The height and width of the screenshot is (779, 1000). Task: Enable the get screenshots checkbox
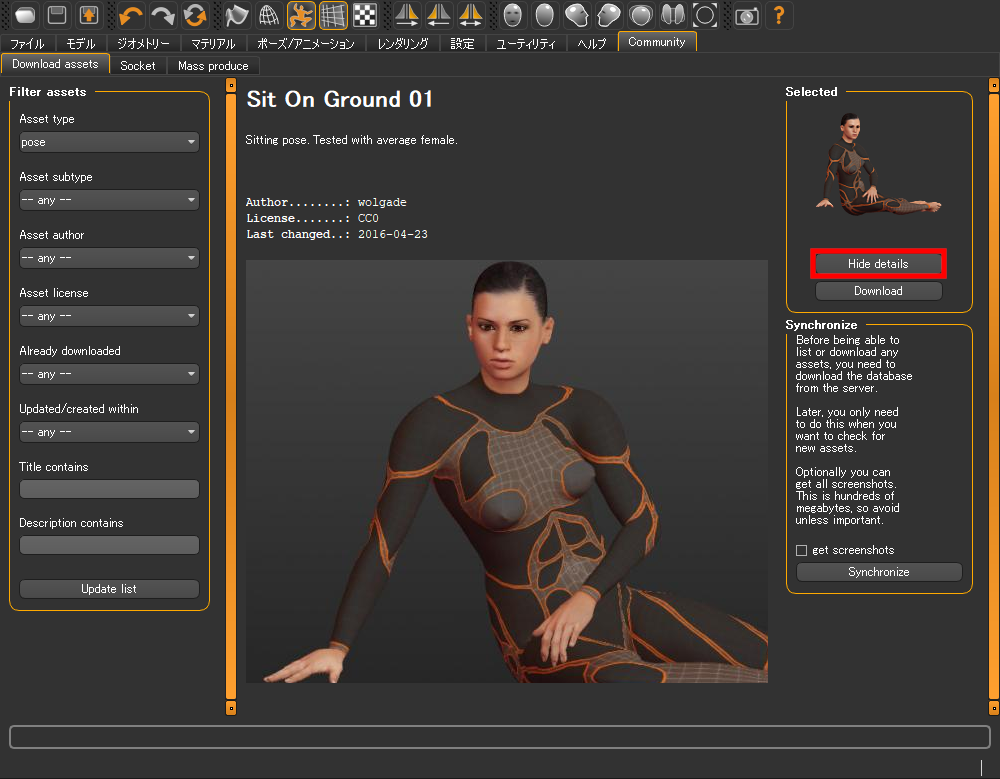pyautogui.click(x=801, y=550)
